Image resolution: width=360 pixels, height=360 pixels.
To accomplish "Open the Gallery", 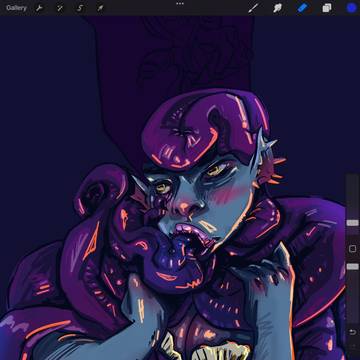I will pyautogui.click(x=16, y=8).
